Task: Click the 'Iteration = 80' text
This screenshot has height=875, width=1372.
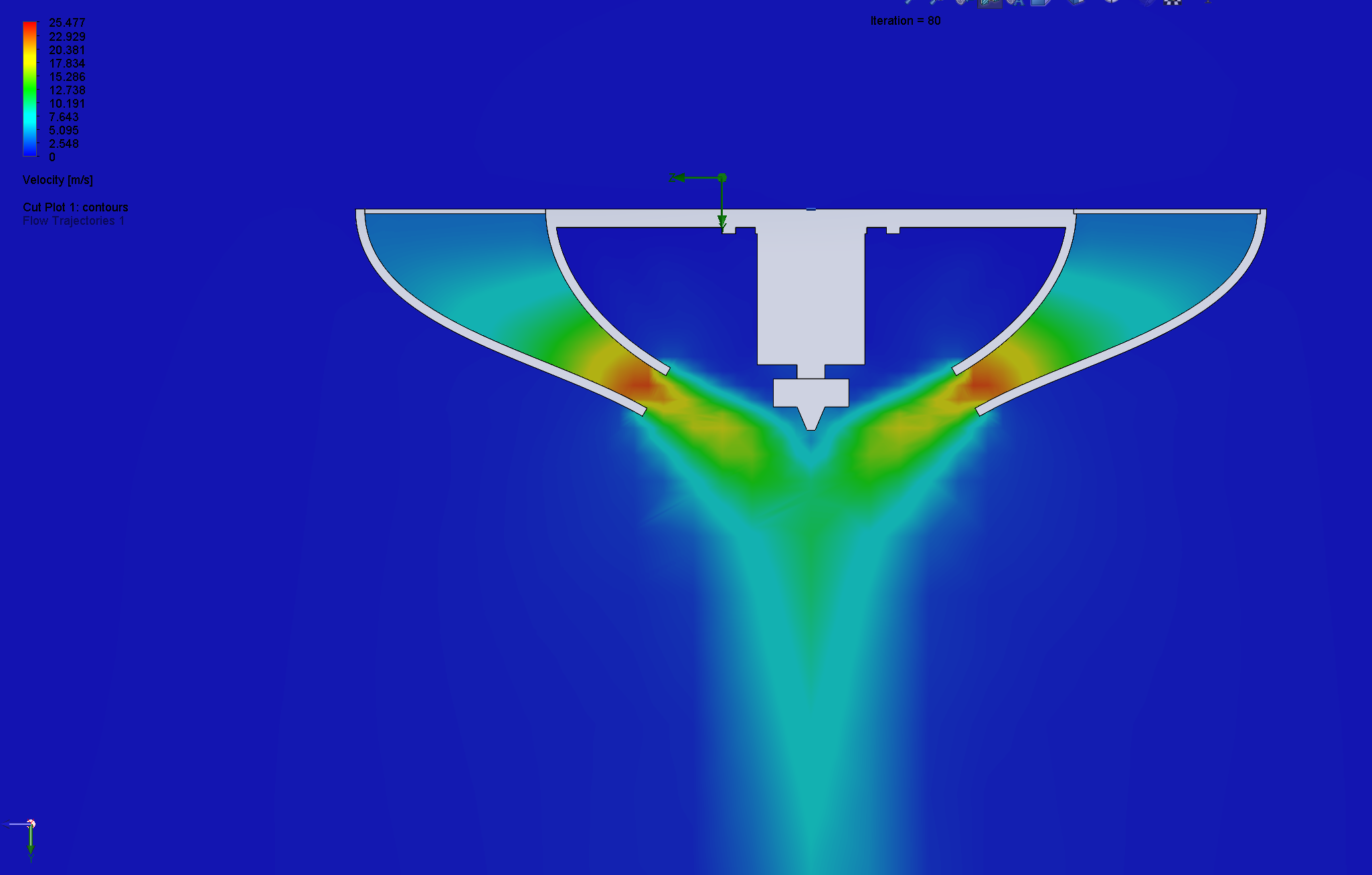Action: click(906, 21)
